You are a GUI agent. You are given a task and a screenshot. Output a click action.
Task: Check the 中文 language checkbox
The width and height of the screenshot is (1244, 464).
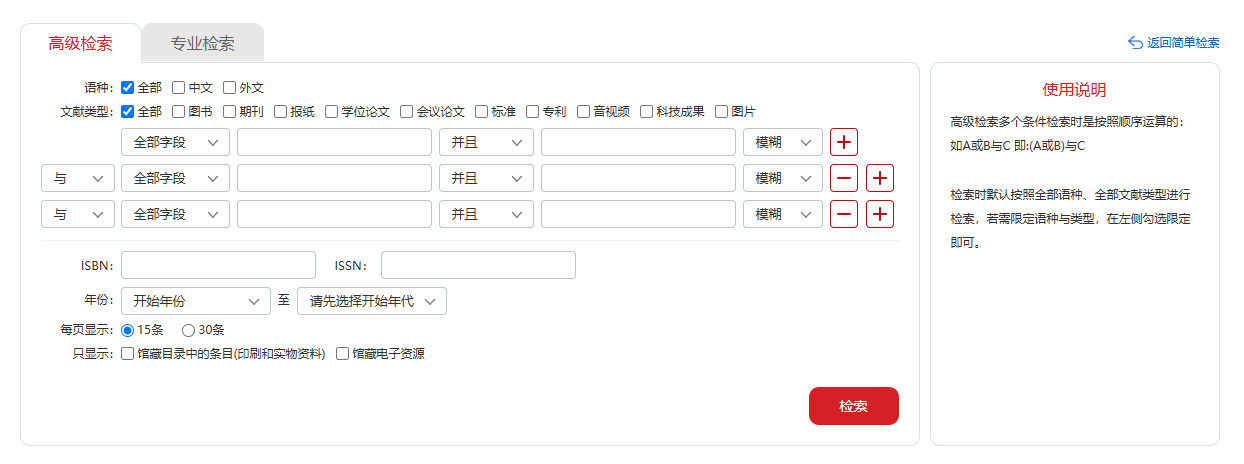click(x=178, y=88)
